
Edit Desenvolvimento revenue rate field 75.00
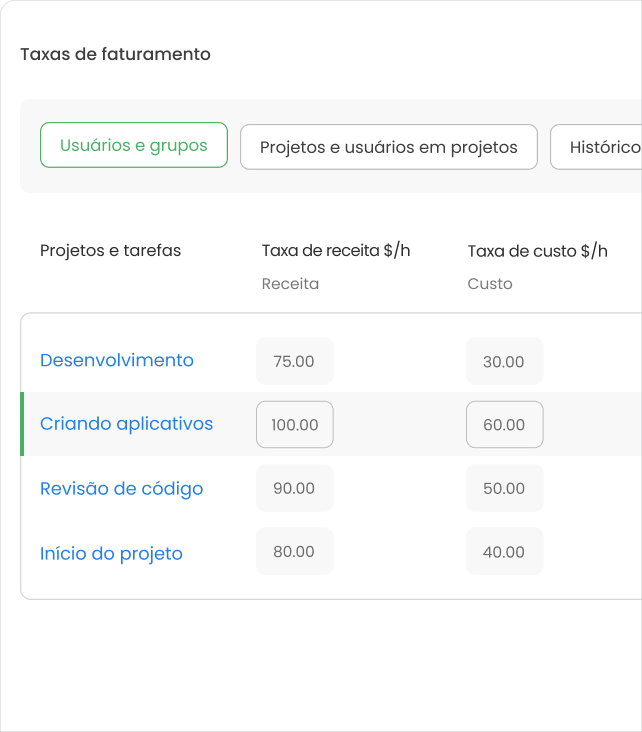coord(294,361)
